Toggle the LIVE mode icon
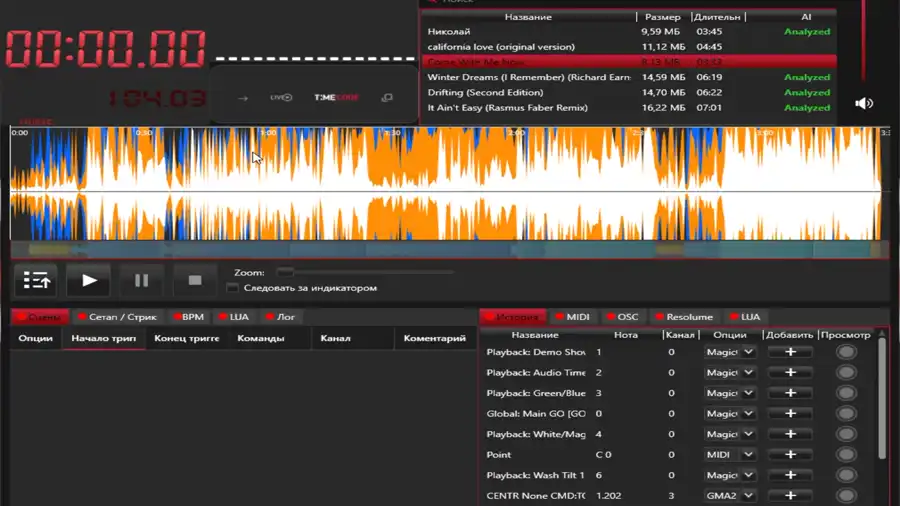This screenshot has height=506, width=900. (x=281, y=98)
